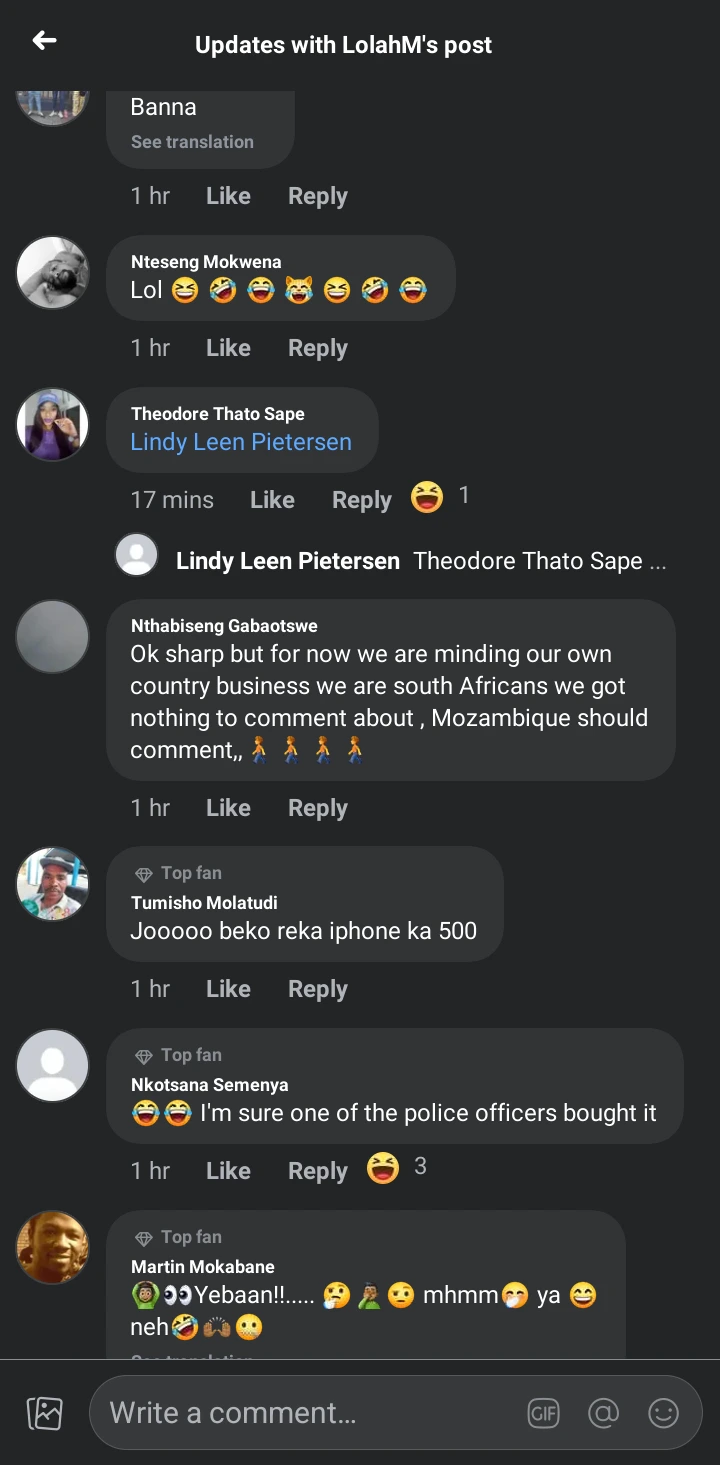This screenshot has width=720, height=1465.
Task: Like Nthabiseng Gabaotswe's comment
Action: coord(228,808)
